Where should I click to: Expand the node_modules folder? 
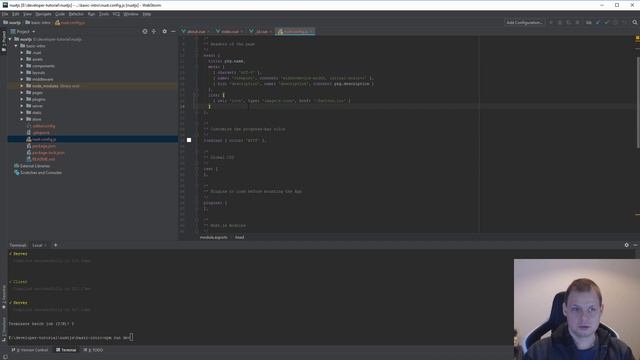tap(22, 86)
